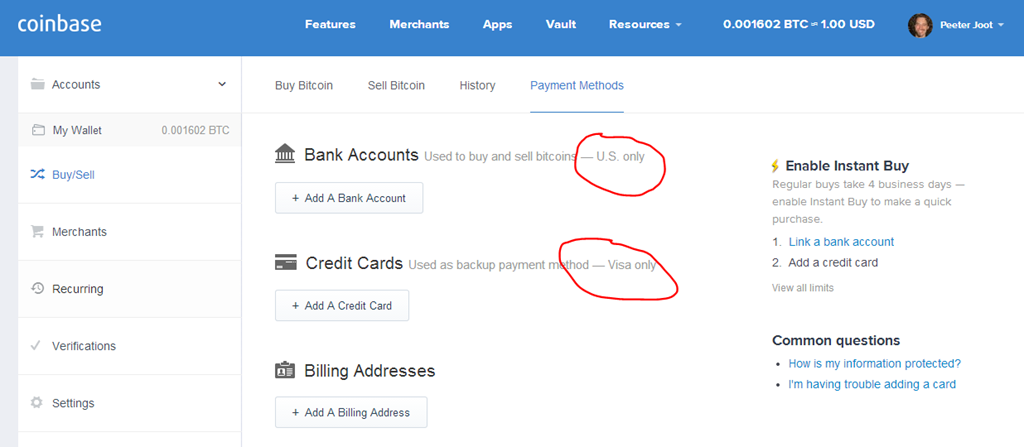Switch to the Sell Bitcoin tab
Image resolution: width=1024 pixels, height=447 pixels.
[396, 85]
